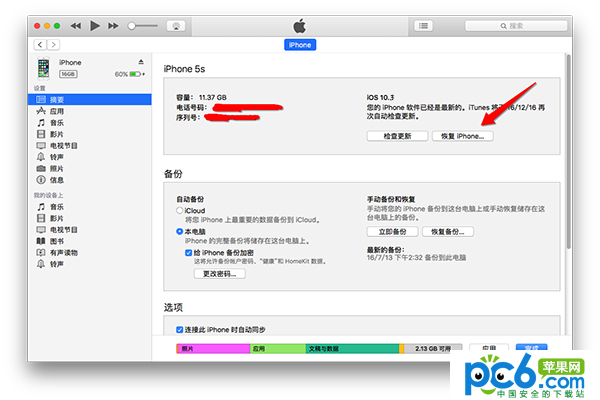Click the list view icon beside search
Viewport: 600px width, 400px height.
424,24
